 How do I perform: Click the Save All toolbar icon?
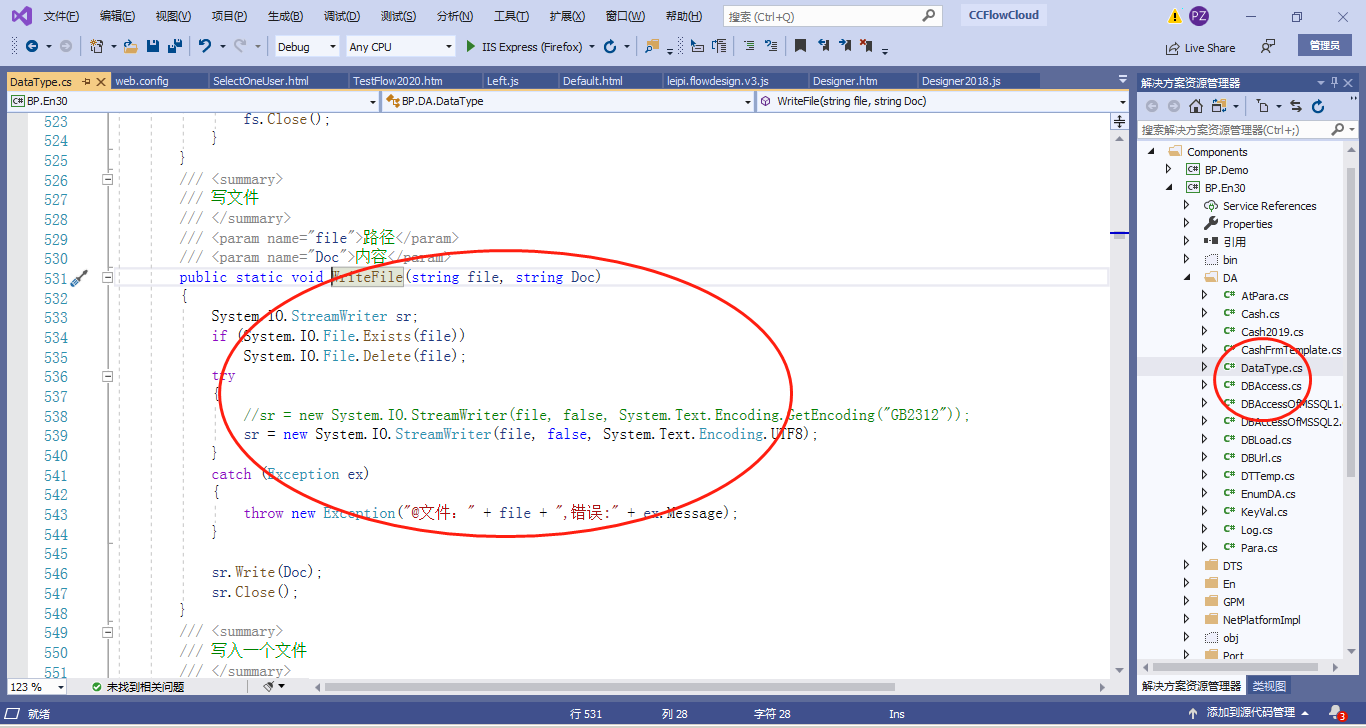tap(175, 47)
